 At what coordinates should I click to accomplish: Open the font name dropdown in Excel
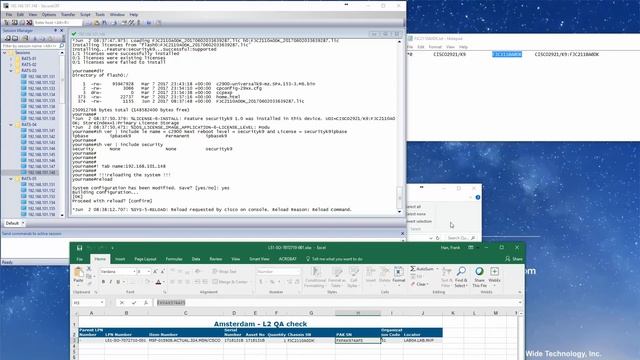[x=134, y=271]
